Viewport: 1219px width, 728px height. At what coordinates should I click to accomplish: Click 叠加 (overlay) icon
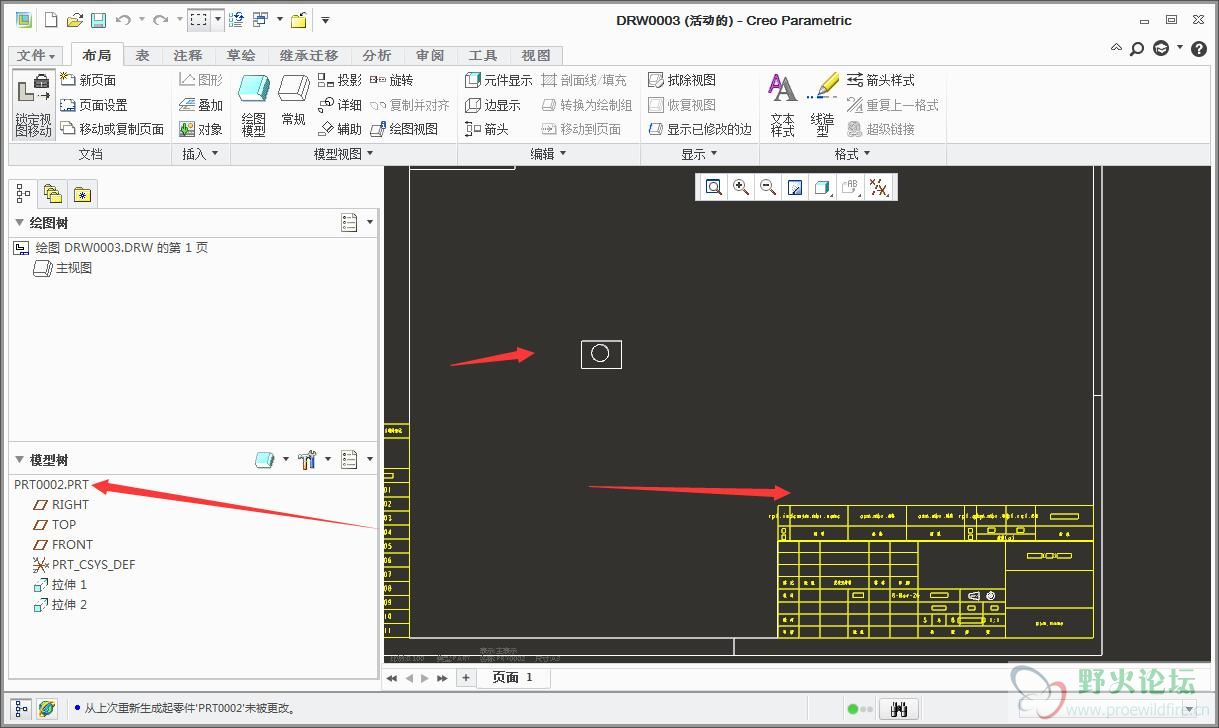pos(201,105)
